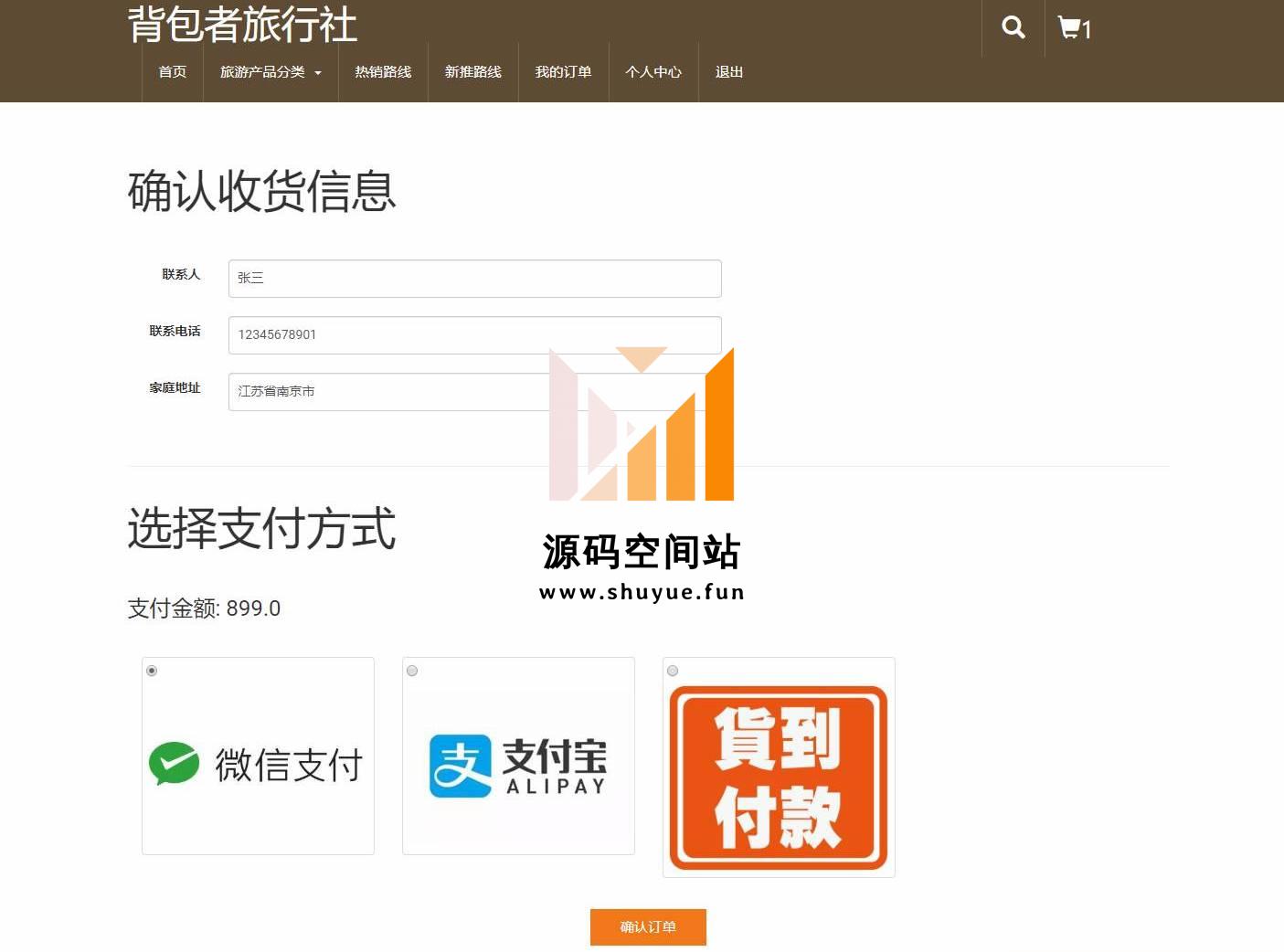
Task: Click the 确认收货信息 heading
Action: coord(261,192)
